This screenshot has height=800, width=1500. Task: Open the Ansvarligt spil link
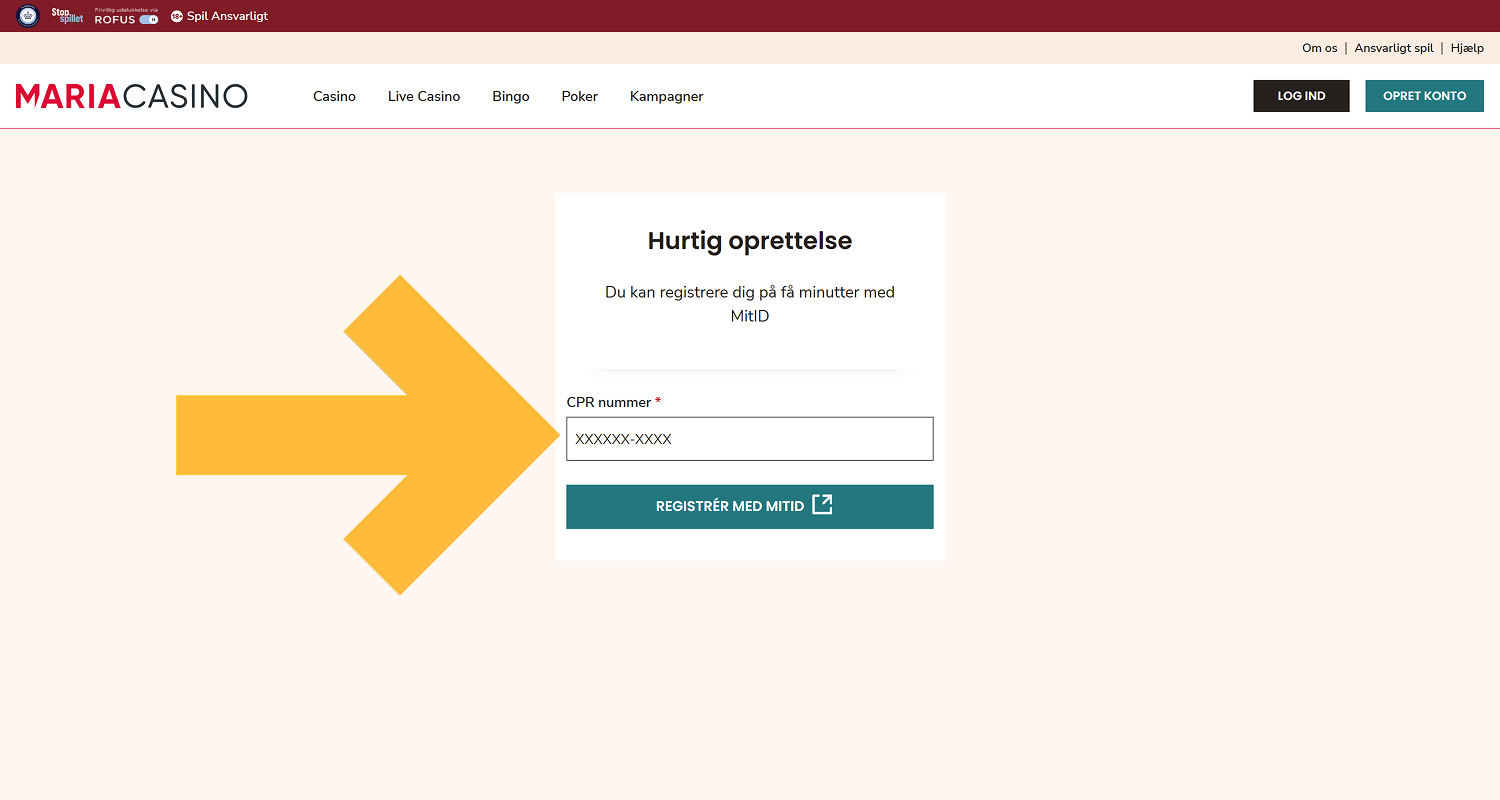click(x=1394, y=48)
